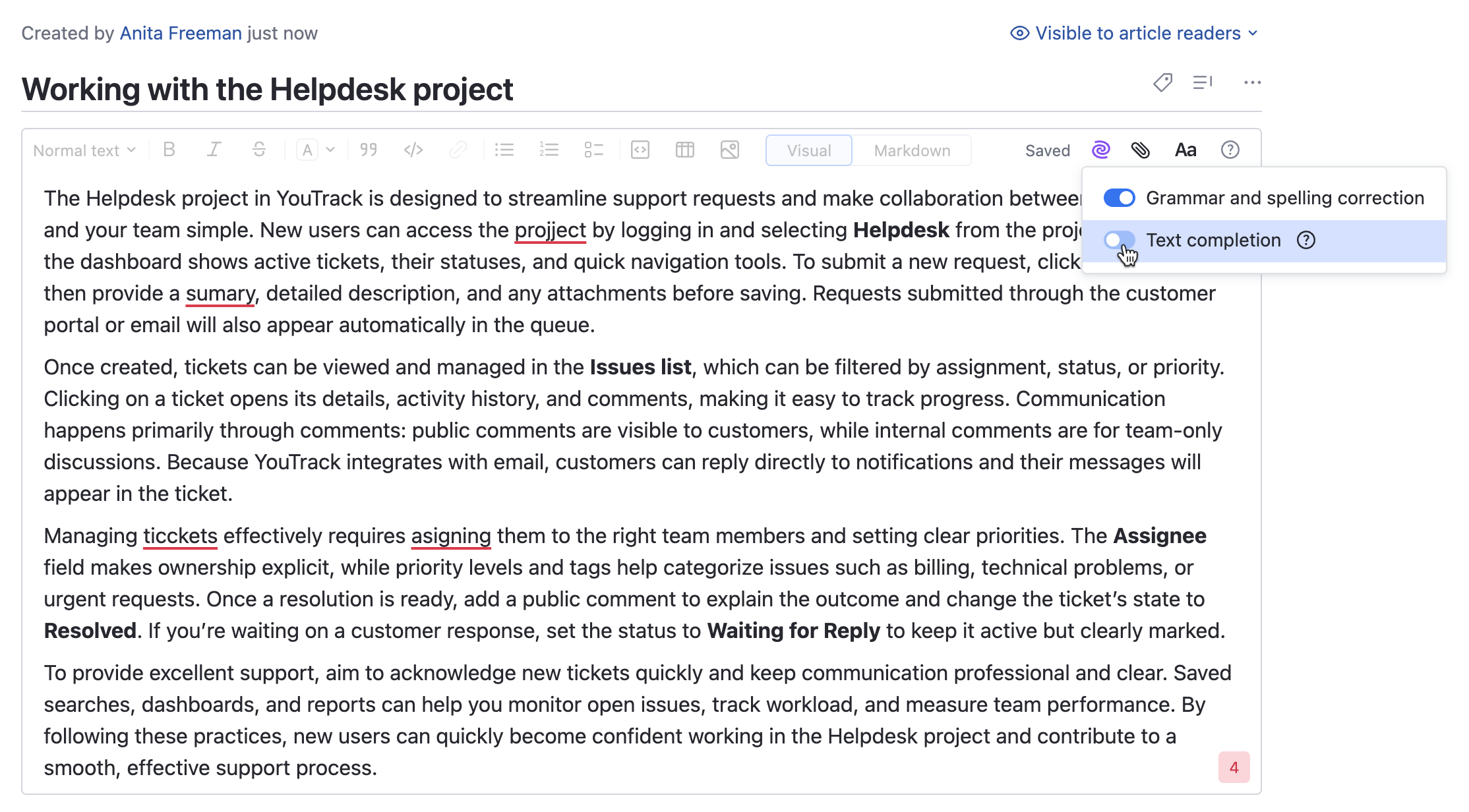Viewport: 1469px width, 812px height.
Task: Enable the Text completion toggle
Action: (x=1119, y=240)
